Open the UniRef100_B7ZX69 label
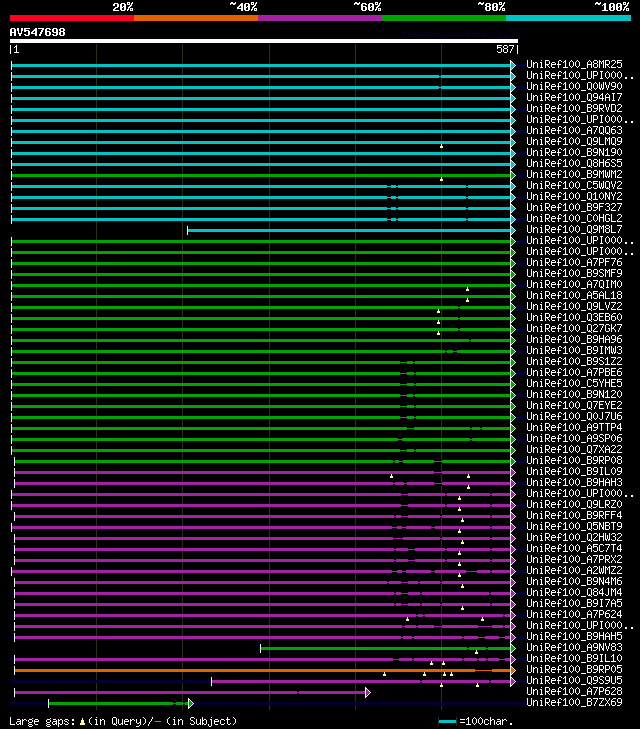The height and width of the screenshot is (729, 640). pos(574,702)
